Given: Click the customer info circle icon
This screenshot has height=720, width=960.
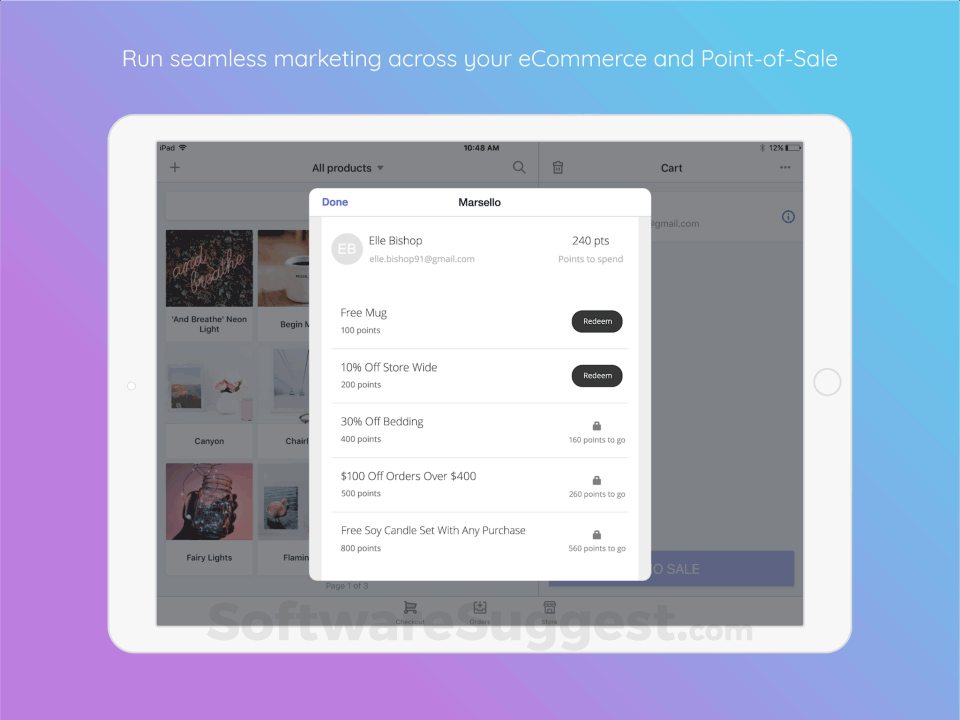Looking at the screenshot, I should click(788, 217).
